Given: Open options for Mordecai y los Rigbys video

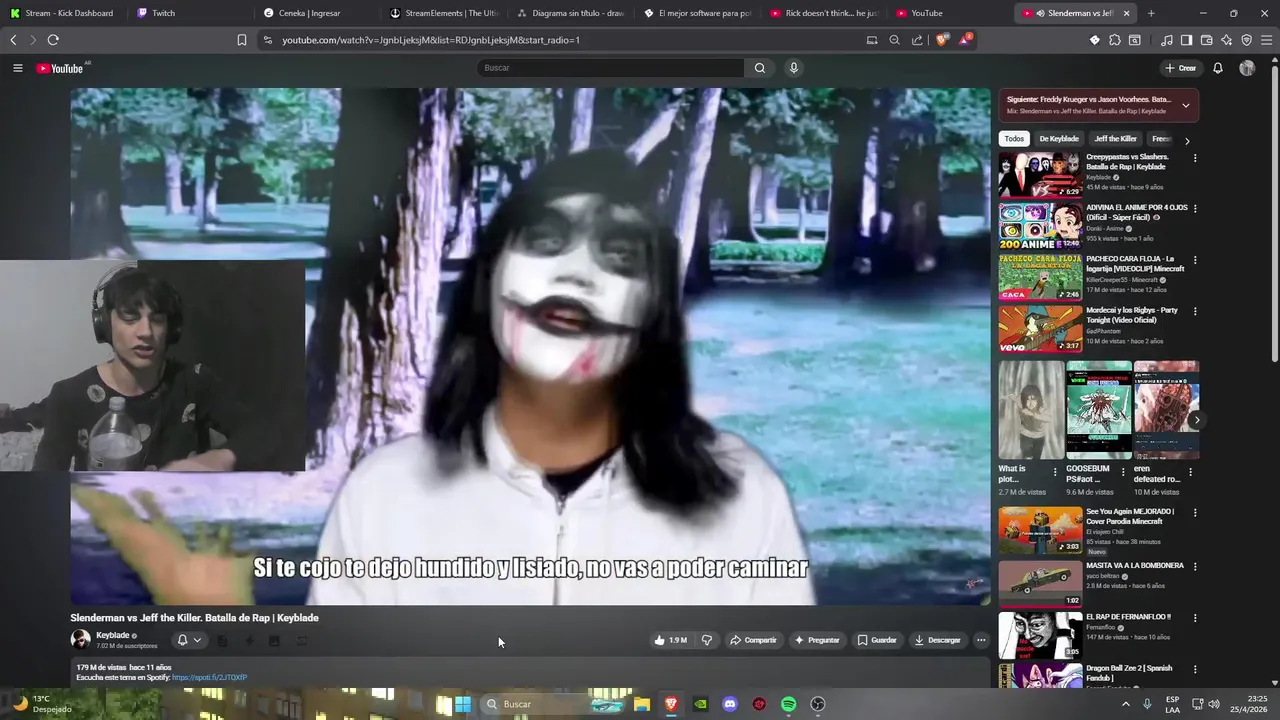Looking at the screenshot, I should pyautogui.click(x=1194, y=312).
